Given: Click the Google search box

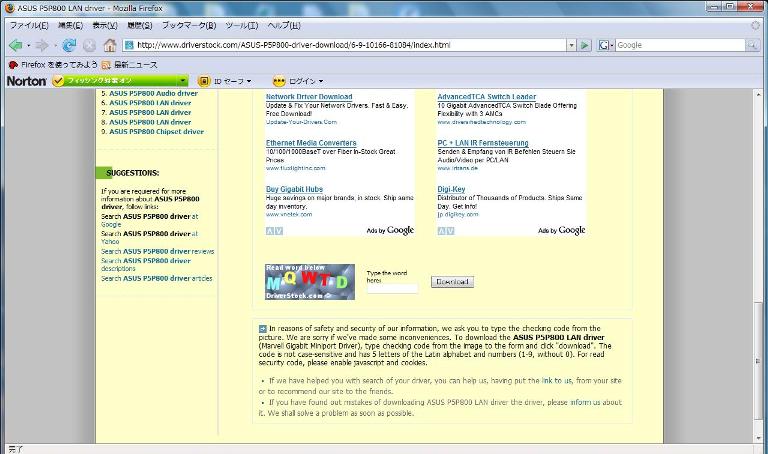Looking at the screenshot, I should [x=680, y=45].
